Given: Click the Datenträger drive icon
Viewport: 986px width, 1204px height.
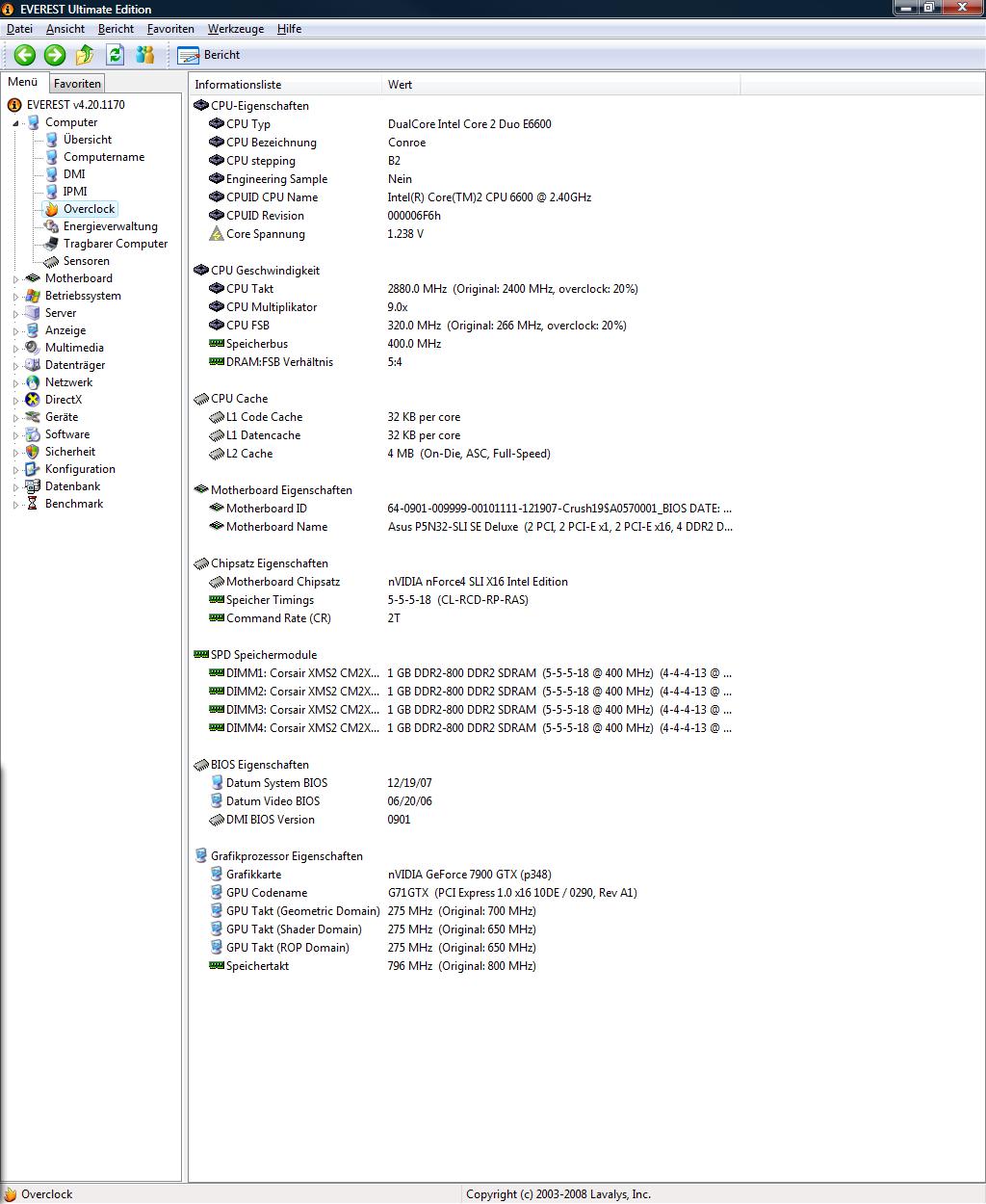Looking at the screenshot, I should point(34,365).
